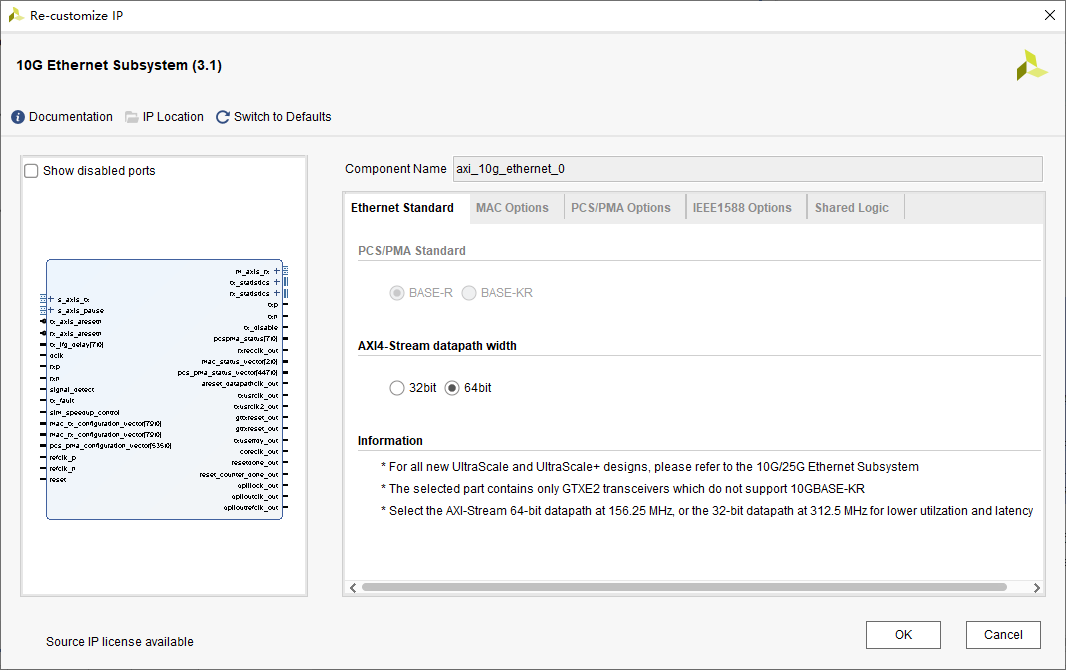Expand the rx_statistics interface port
1066x670 pixels.
(x=277, y=293)
